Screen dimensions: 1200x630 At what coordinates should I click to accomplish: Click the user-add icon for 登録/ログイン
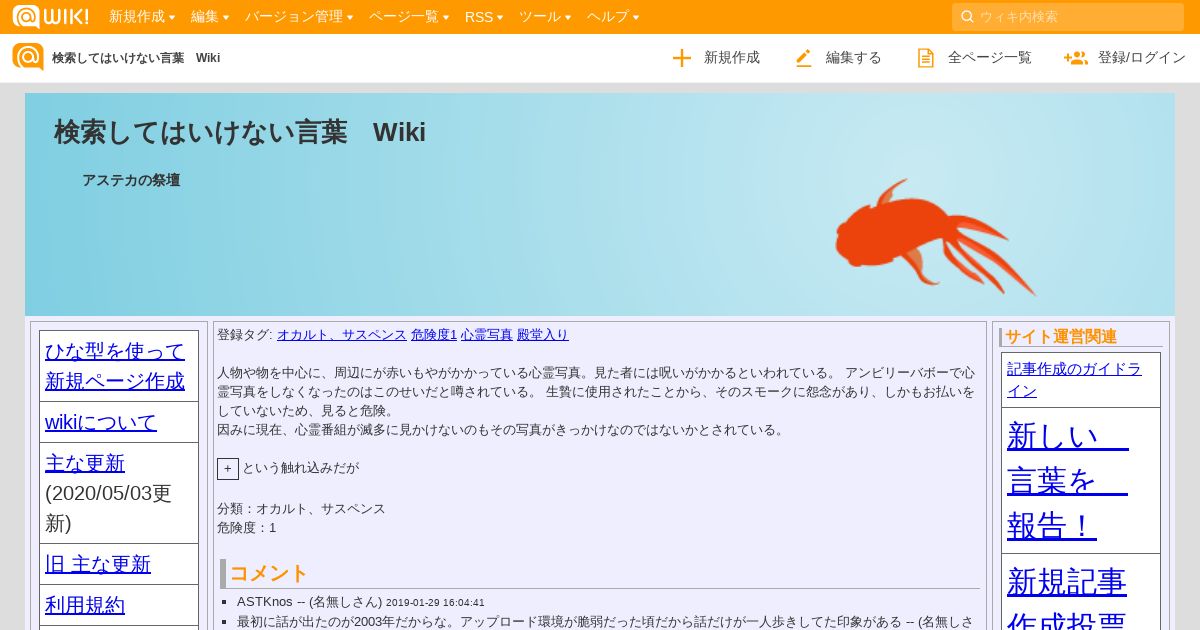click(x=1076, y=58)
